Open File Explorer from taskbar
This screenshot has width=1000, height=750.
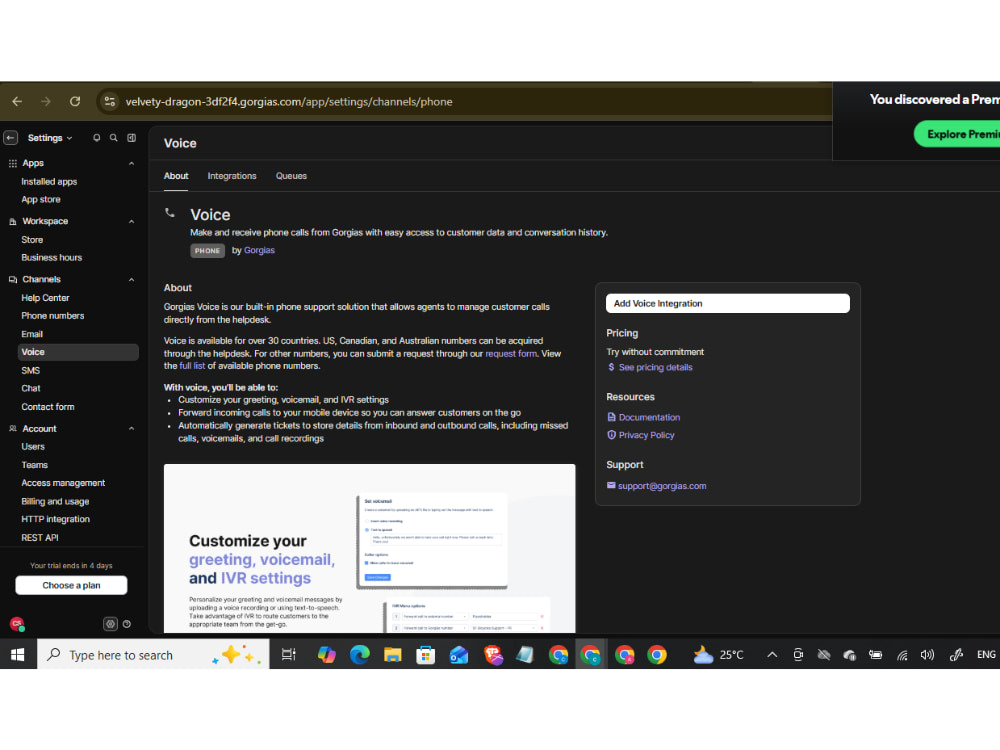(x=393, y=655)
